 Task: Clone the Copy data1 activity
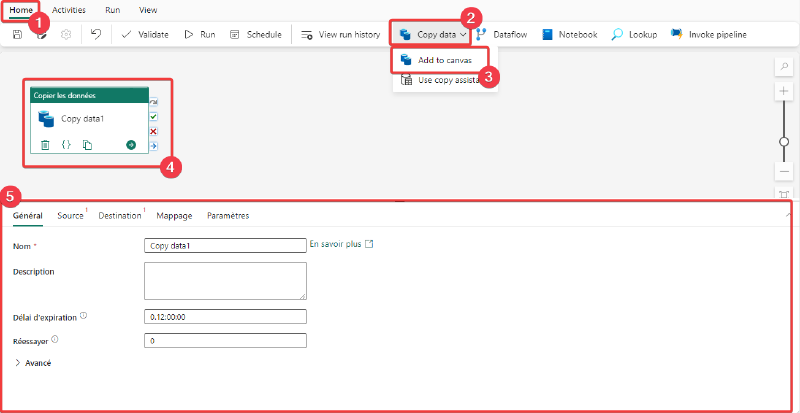87,145
